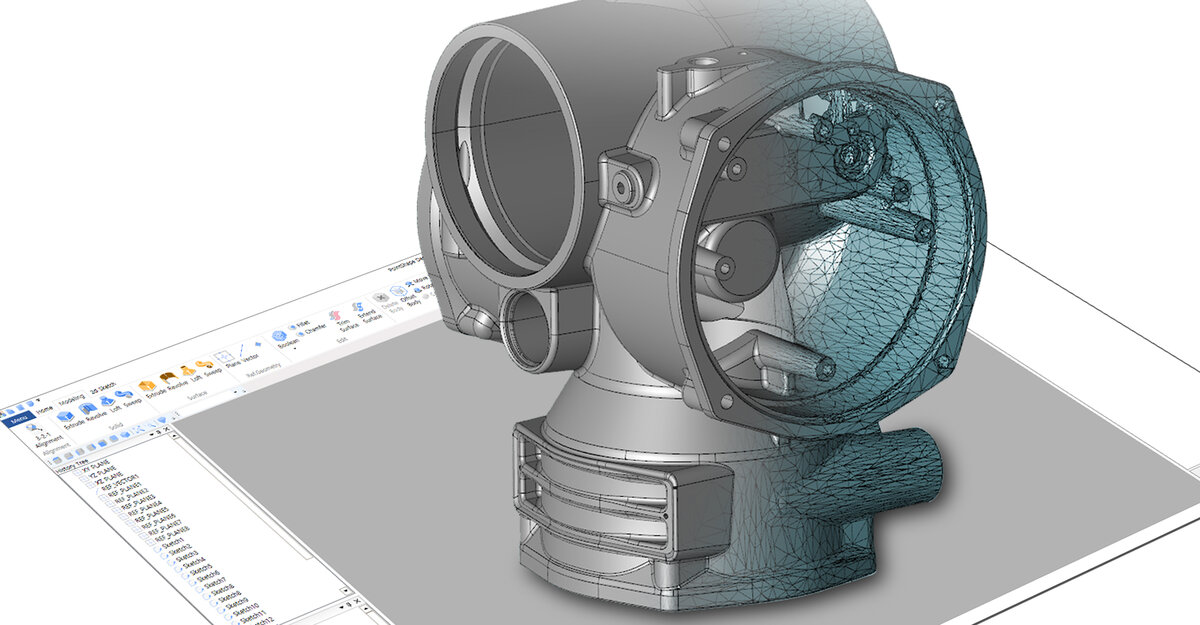1200x625 pixels.
Task: Pin the History Tree panel
Action: 158,431
